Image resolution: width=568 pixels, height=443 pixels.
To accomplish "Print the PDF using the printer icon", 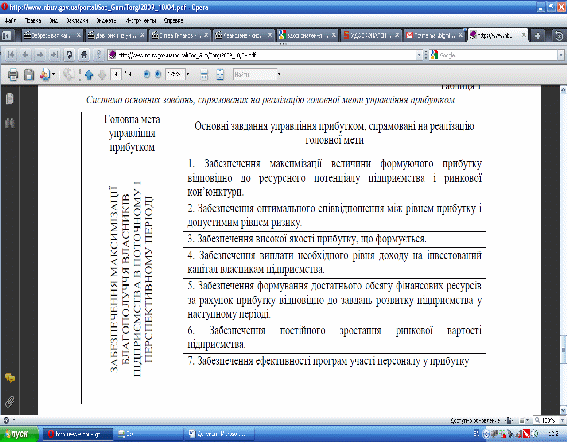I will click(x=13, y=75).
